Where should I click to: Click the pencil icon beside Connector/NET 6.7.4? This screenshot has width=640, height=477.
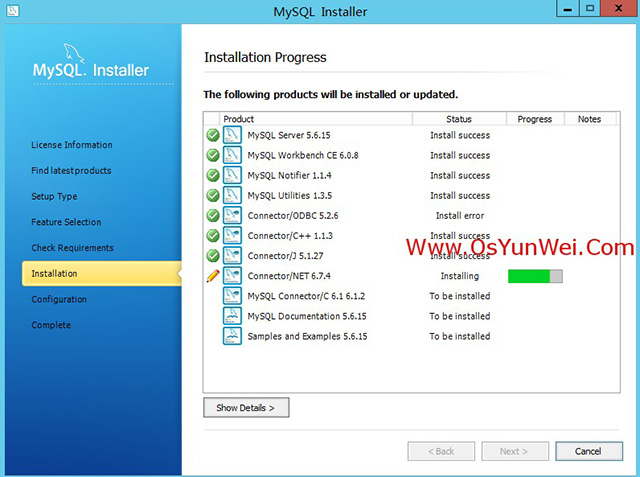click(x=212, y=276)
